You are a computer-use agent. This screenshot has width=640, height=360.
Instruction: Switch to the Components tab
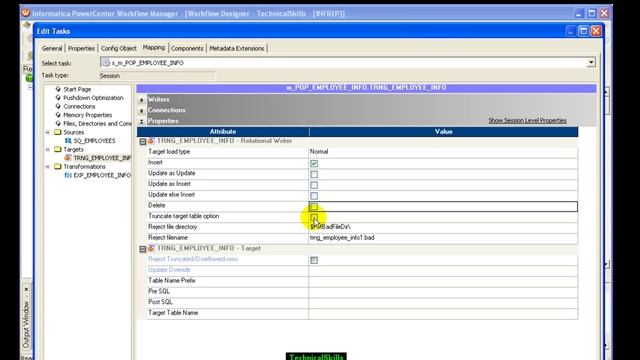click(x=187, y=48)
